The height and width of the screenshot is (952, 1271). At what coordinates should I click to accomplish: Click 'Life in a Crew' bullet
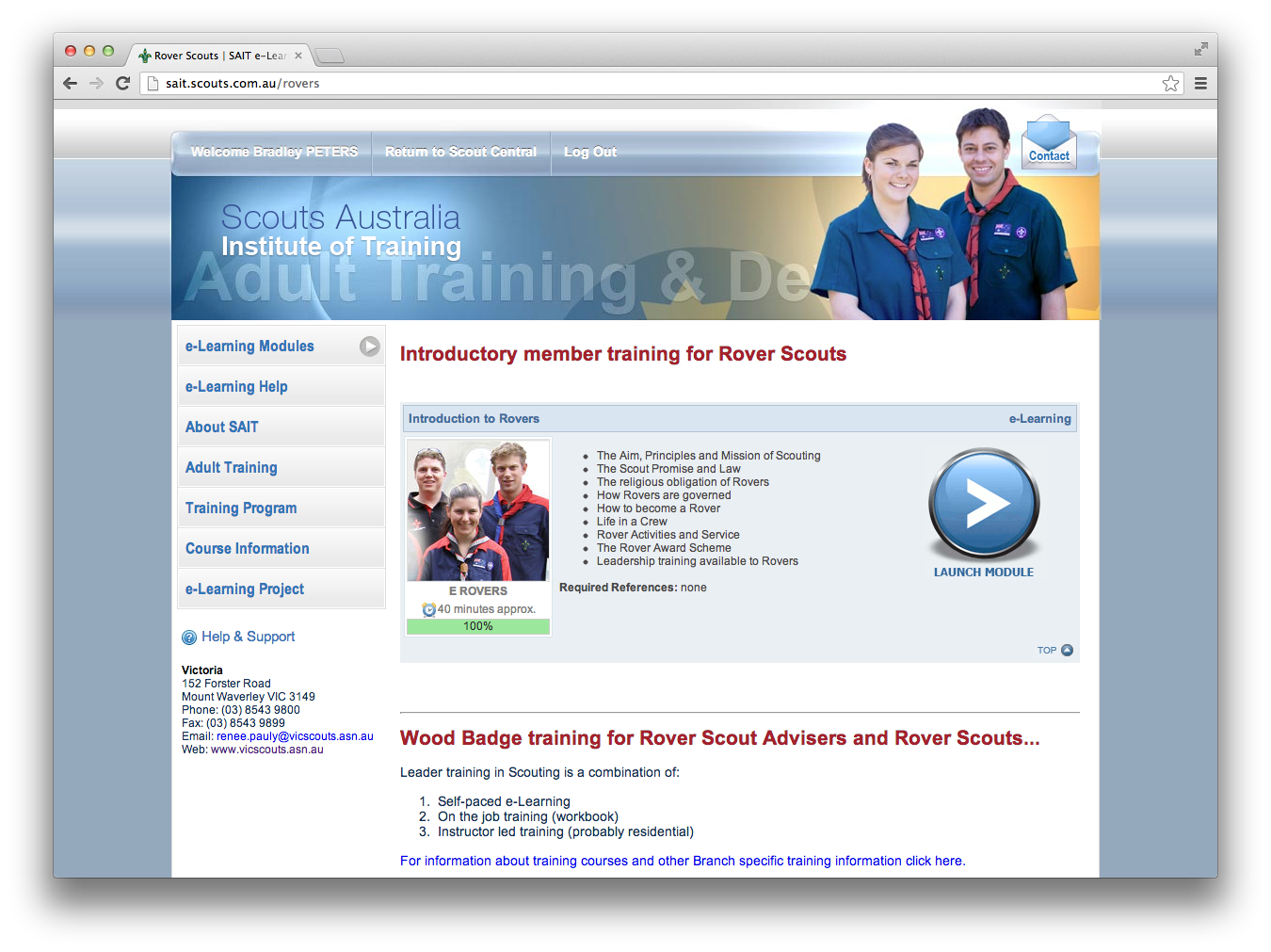coord(632,522)
